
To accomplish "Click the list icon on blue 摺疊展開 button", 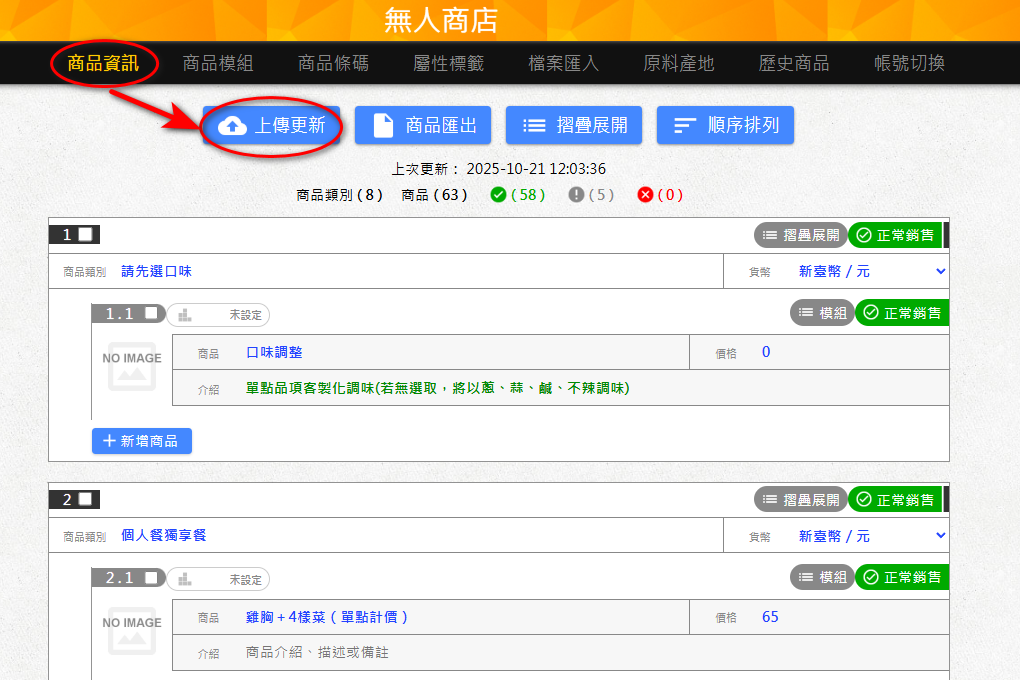I will click(x=535, y=125).
